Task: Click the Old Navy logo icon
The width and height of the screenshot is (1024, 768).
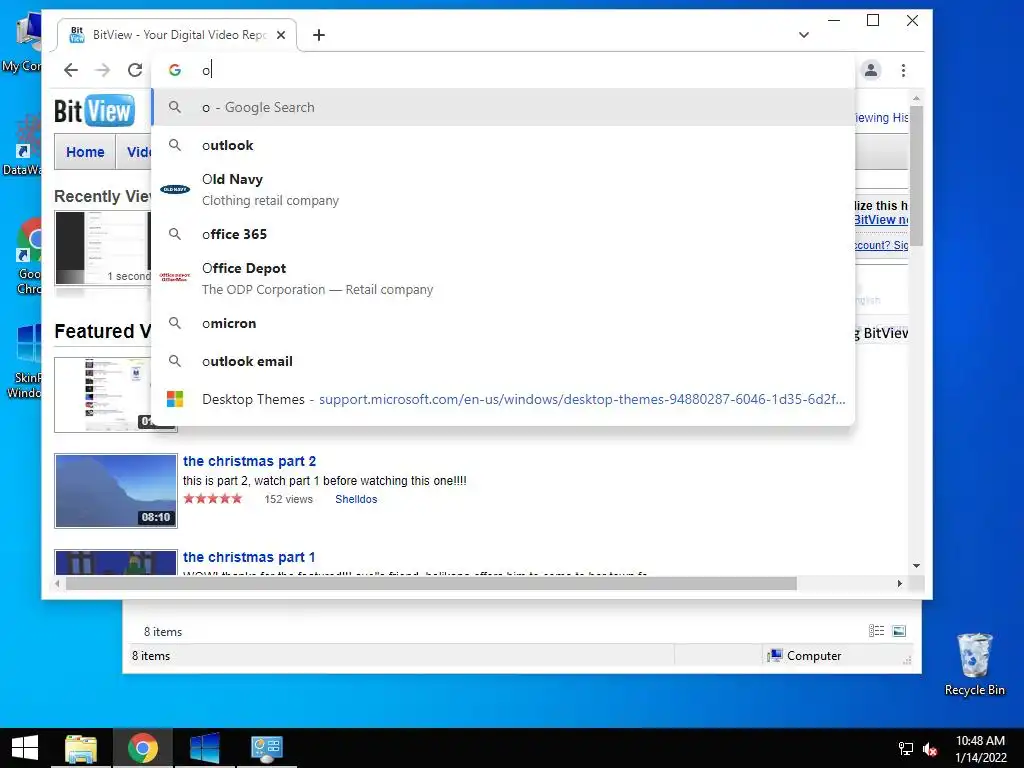Action: pos(175,189)
